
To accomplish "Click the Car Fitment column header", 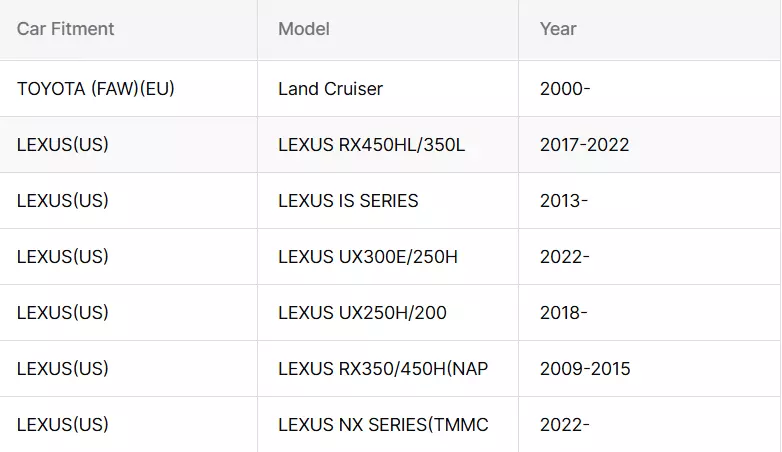I will tap(65, 29).
